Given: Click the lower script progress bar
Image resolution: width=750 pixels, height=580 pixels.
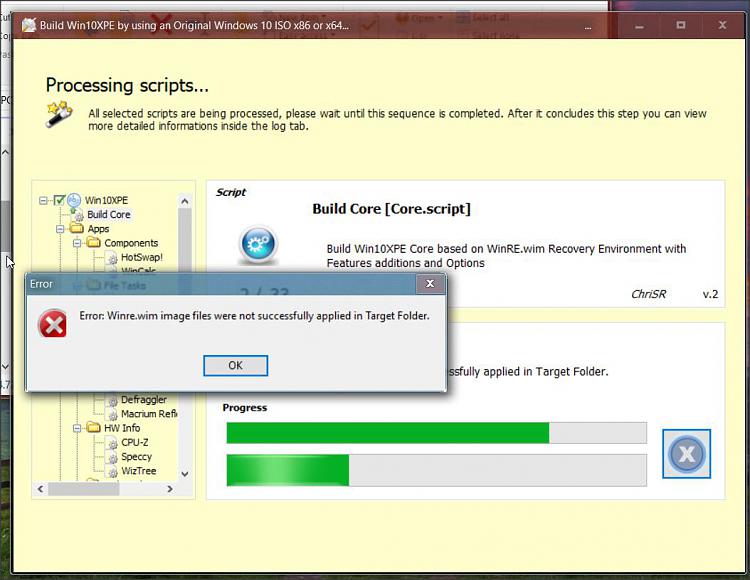Looking at the screenshot, I should (437, 470).
